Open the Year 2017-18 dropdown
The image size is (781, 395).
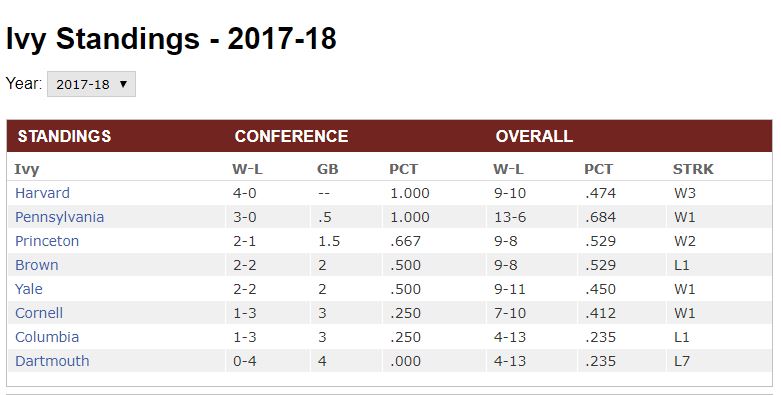(91, 84)
